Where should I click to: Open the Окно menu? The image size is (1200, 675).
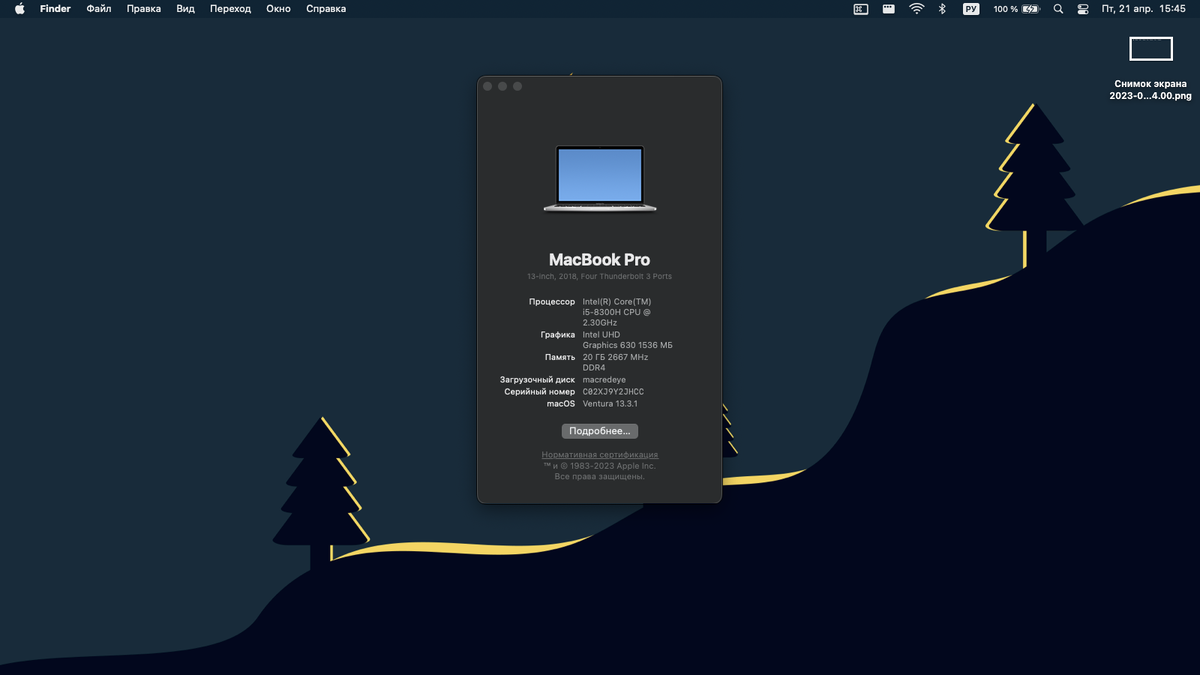(x=278, y=8)
